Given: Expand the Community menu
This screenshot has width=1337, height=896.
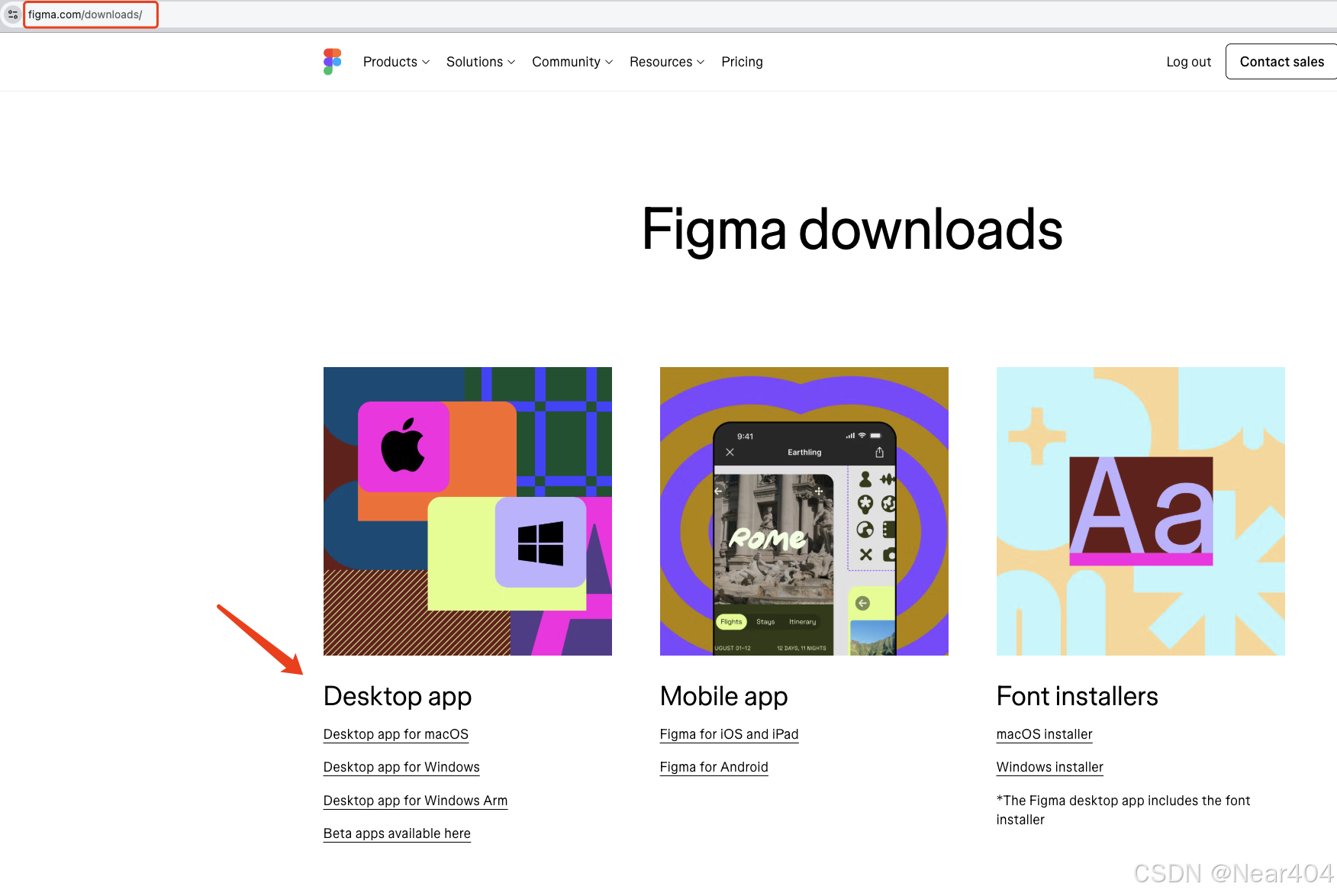Looking at the screenshot, I should coord(572,62).
